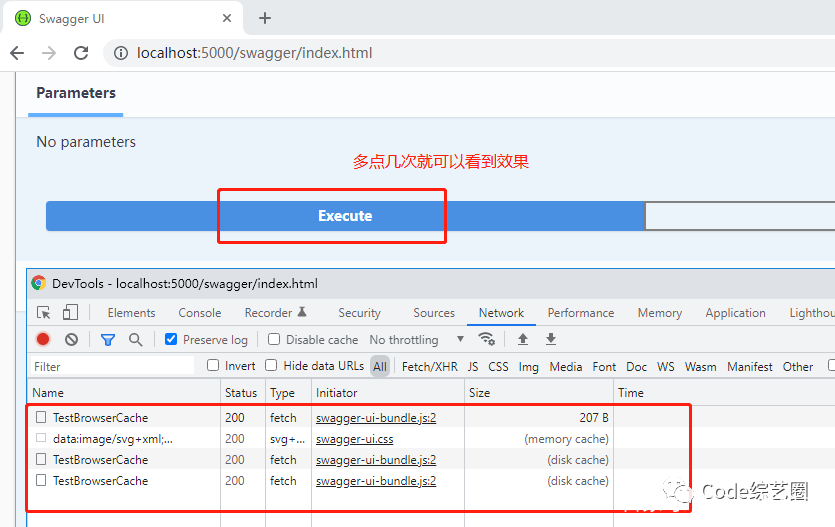Open swagger-ui-bundle.js:2 link in 207 B row
Image resolution: width=835 pixels, height=527 pixels.
pos(376,418)
